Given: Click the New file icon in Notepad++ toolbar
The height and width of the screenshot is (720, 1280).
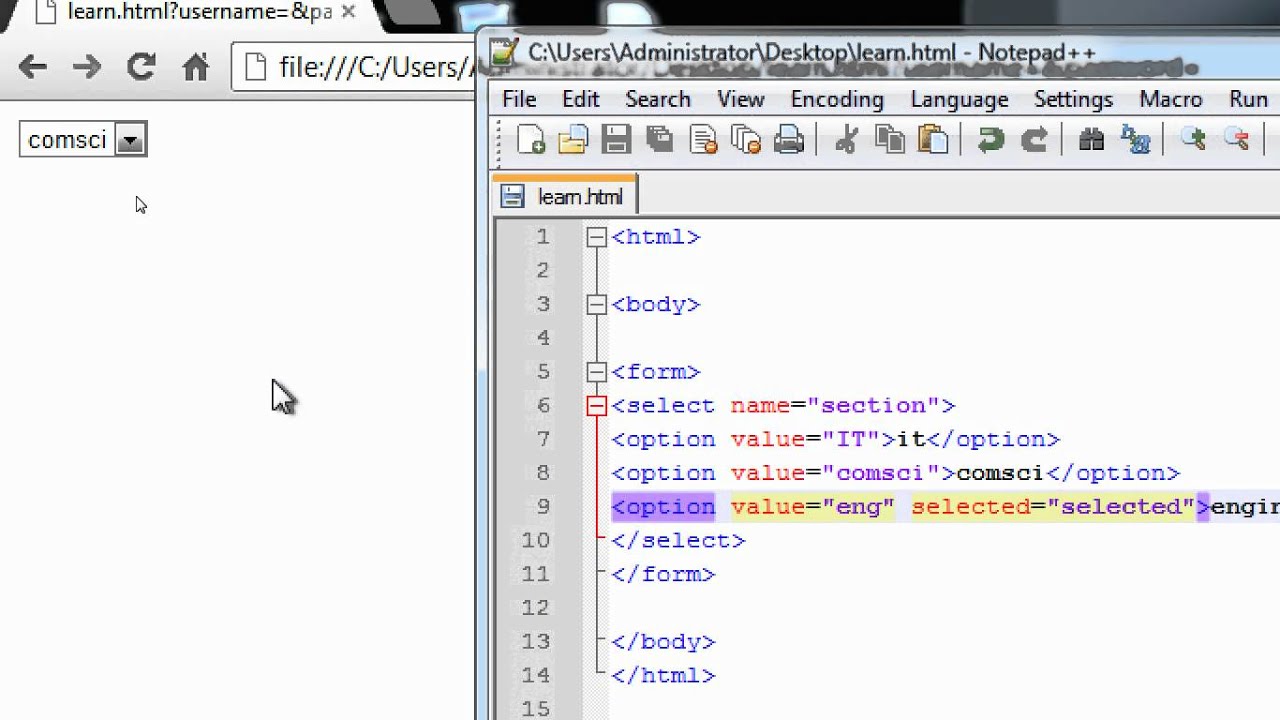Looking at the screenshot, I should tap(531, 139).
